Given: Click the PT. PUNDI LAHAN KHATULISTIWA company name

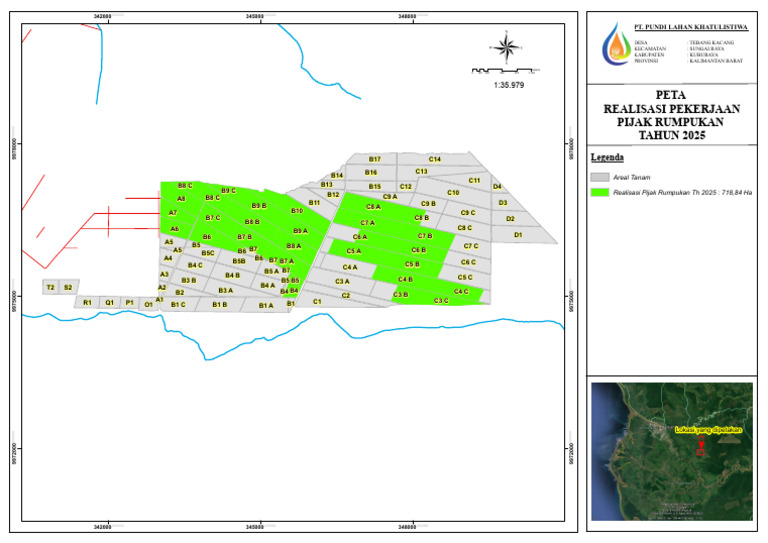Looking at the screenshot, I should [x=691, y=27].
